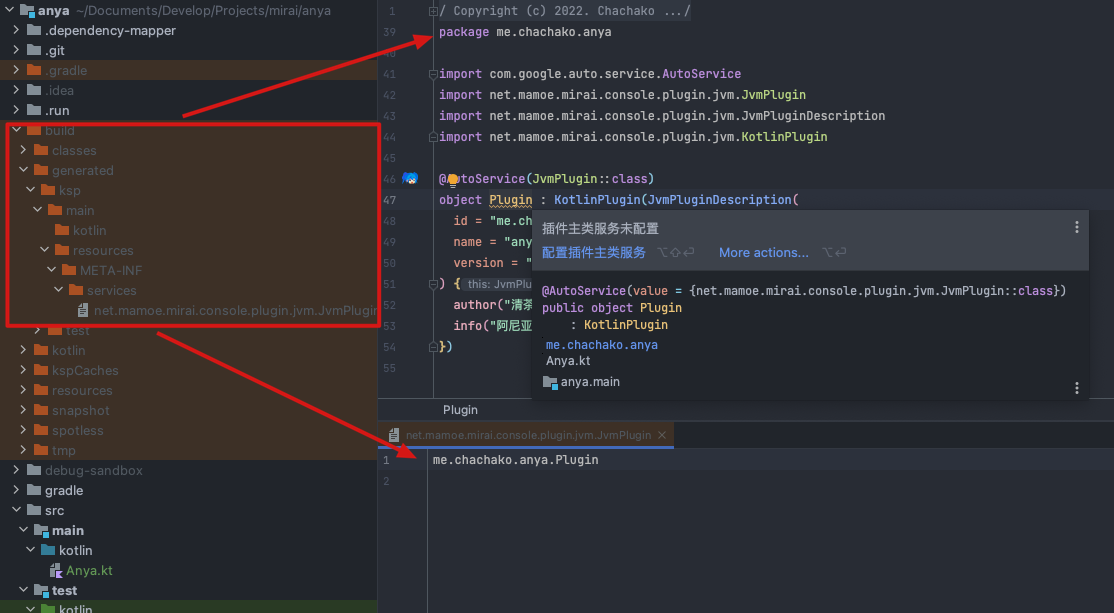Click the run icon in the gutter on line 46
Viewport: 1114px width, 613px height.
tap(409, 178)
